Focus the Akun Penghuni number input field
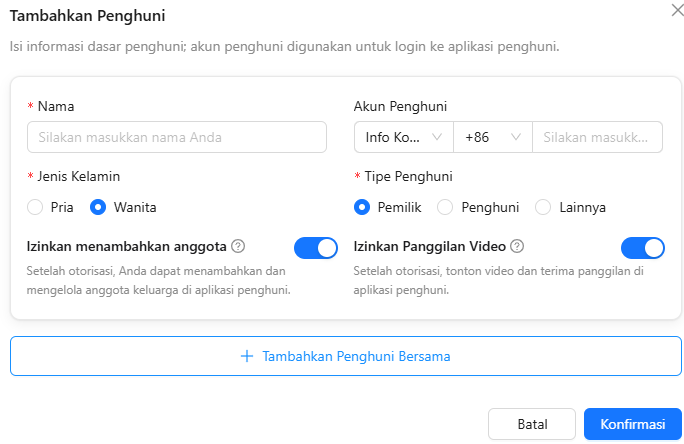The height and width of the screenshot is (444, 684). coord(597,137)
